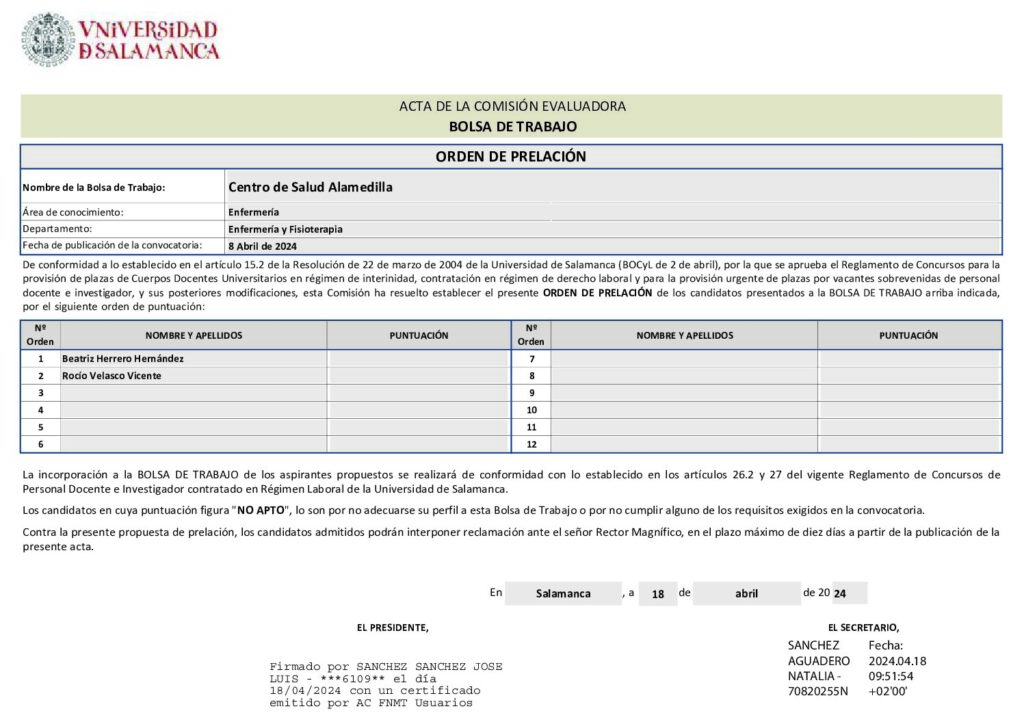Click the score field in row 7
Image resolution: width=1024 pixels, height=724 pixels.
click(909, 358)
